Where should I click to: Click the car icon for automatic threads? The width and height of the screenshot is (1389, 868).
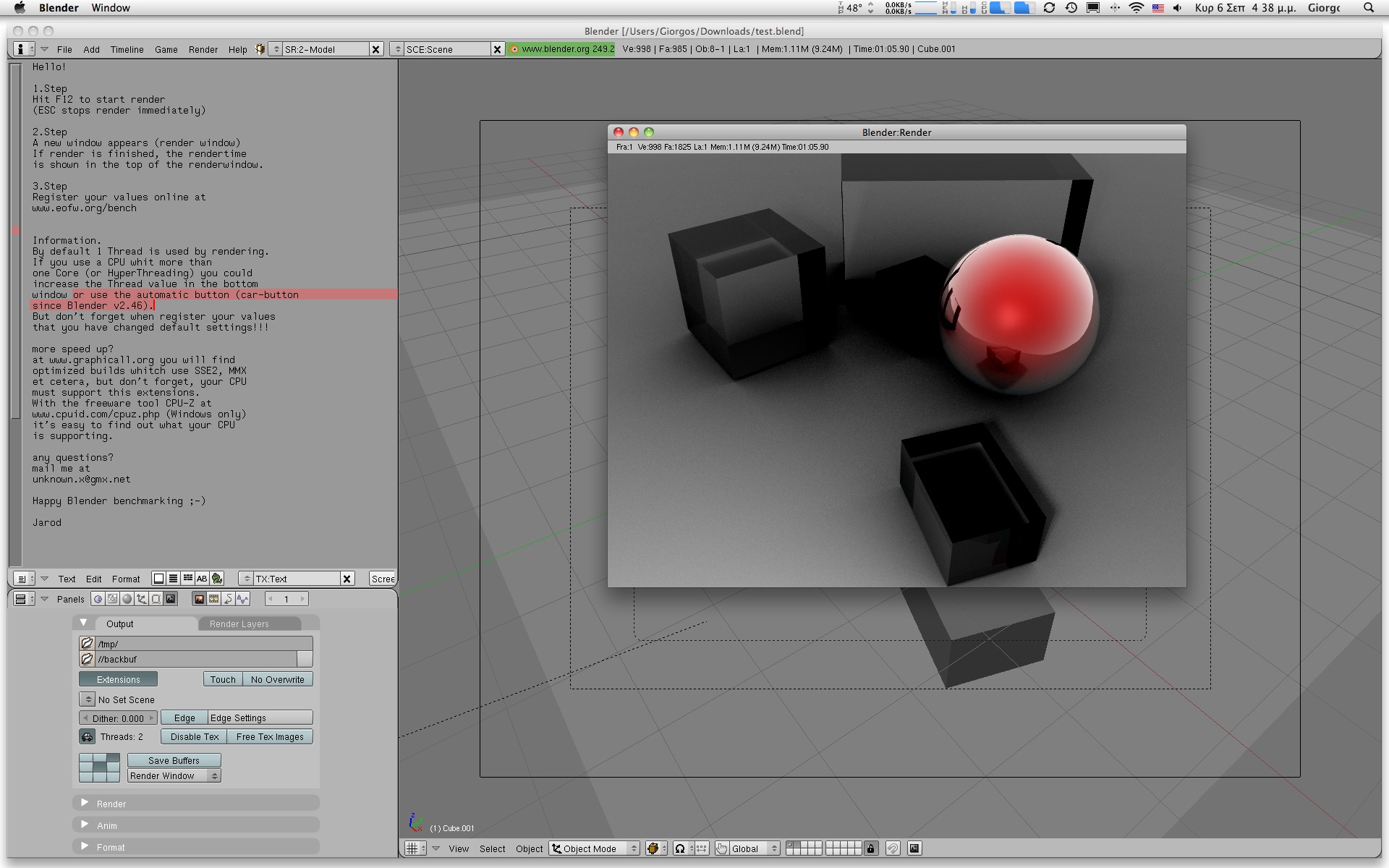click(88, 737)
